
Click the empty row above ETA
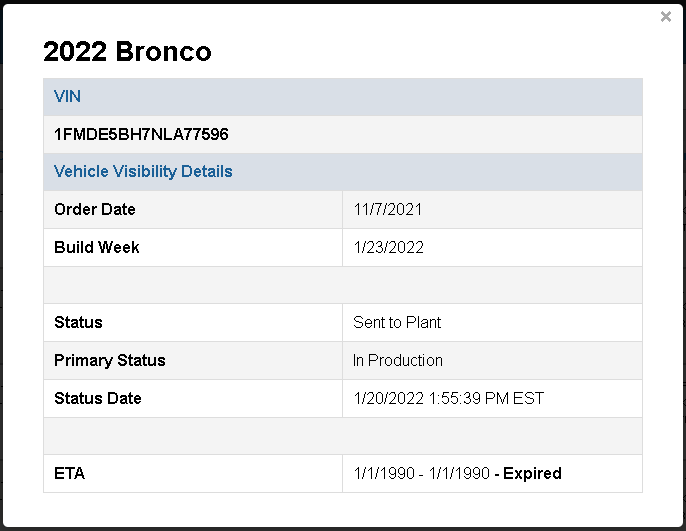tap(343, 436)
